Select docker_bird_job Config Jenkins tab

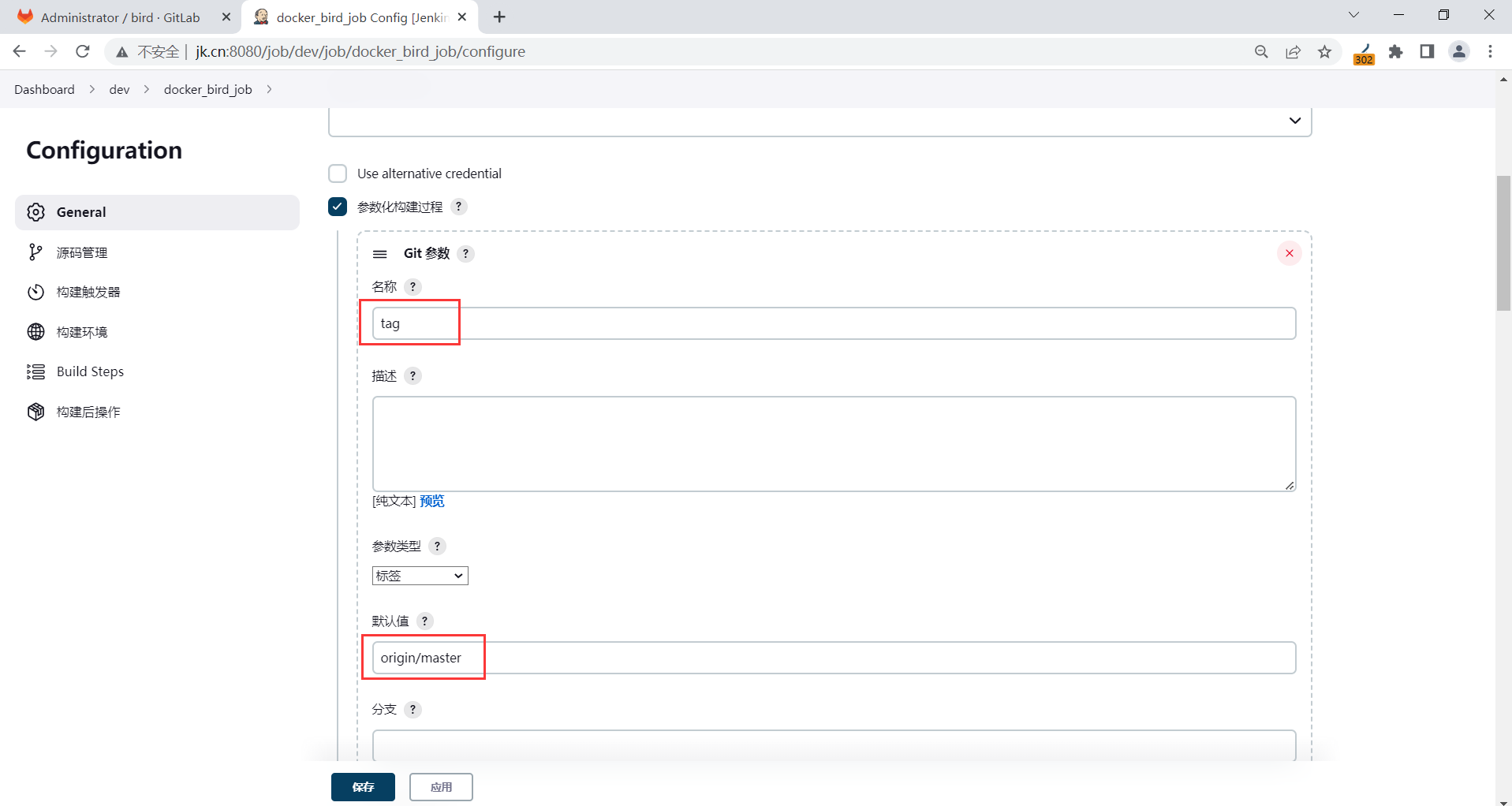(360, 17)
